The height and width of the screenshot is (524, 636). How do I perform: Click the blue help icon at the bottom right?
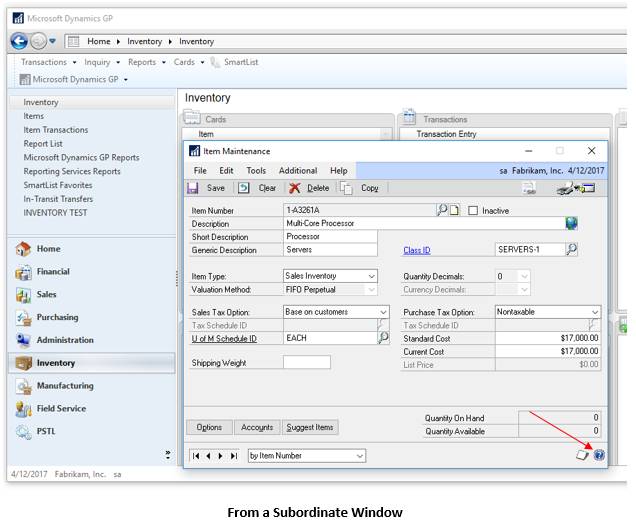click(x=599, y=455)
